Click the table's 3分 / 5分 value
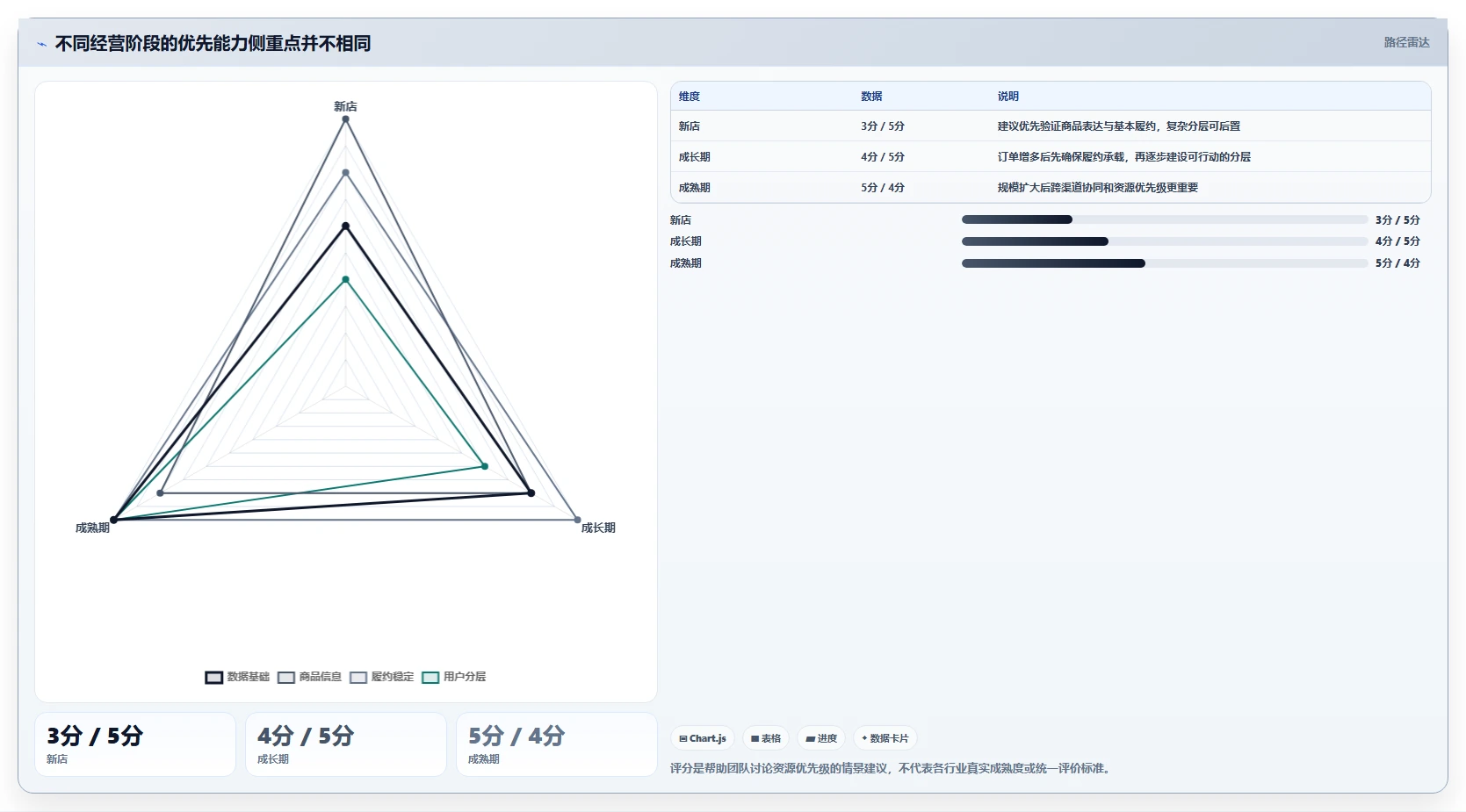1466x812 pixels. click(883, 126)
